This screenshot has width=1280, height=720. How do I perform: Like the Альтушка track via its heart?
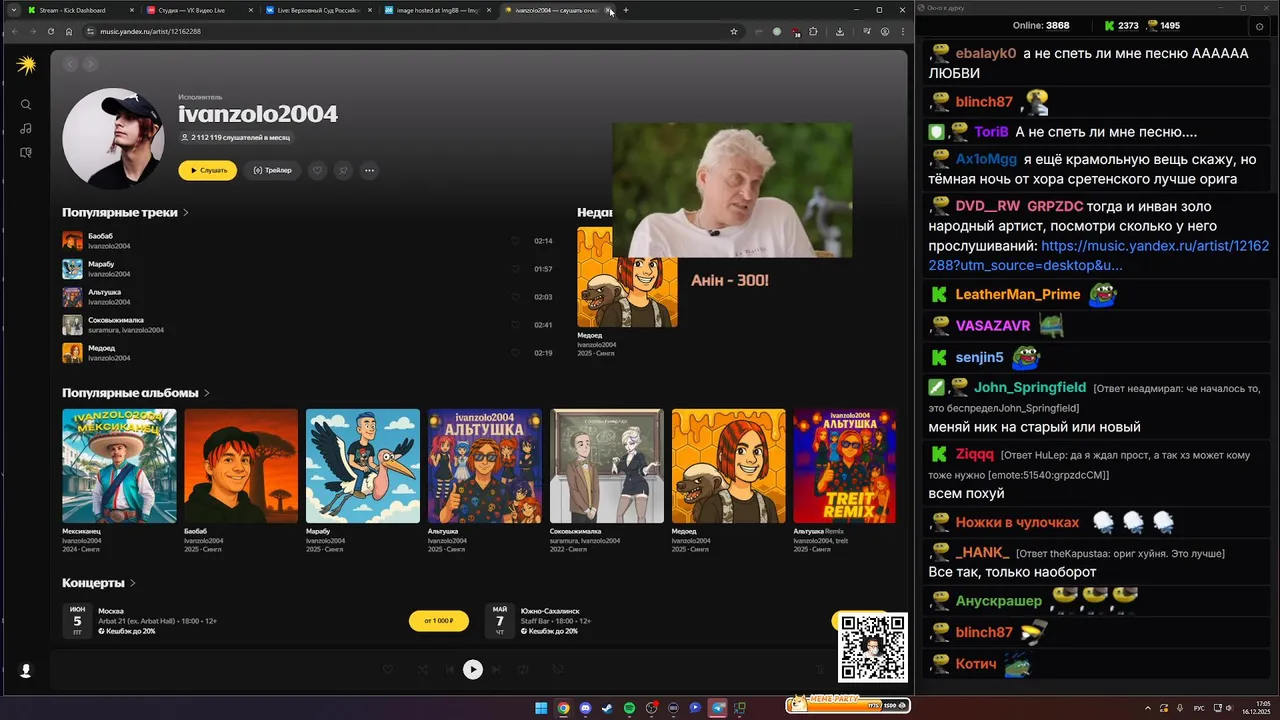pyautogui.click(x=516, y=297)
